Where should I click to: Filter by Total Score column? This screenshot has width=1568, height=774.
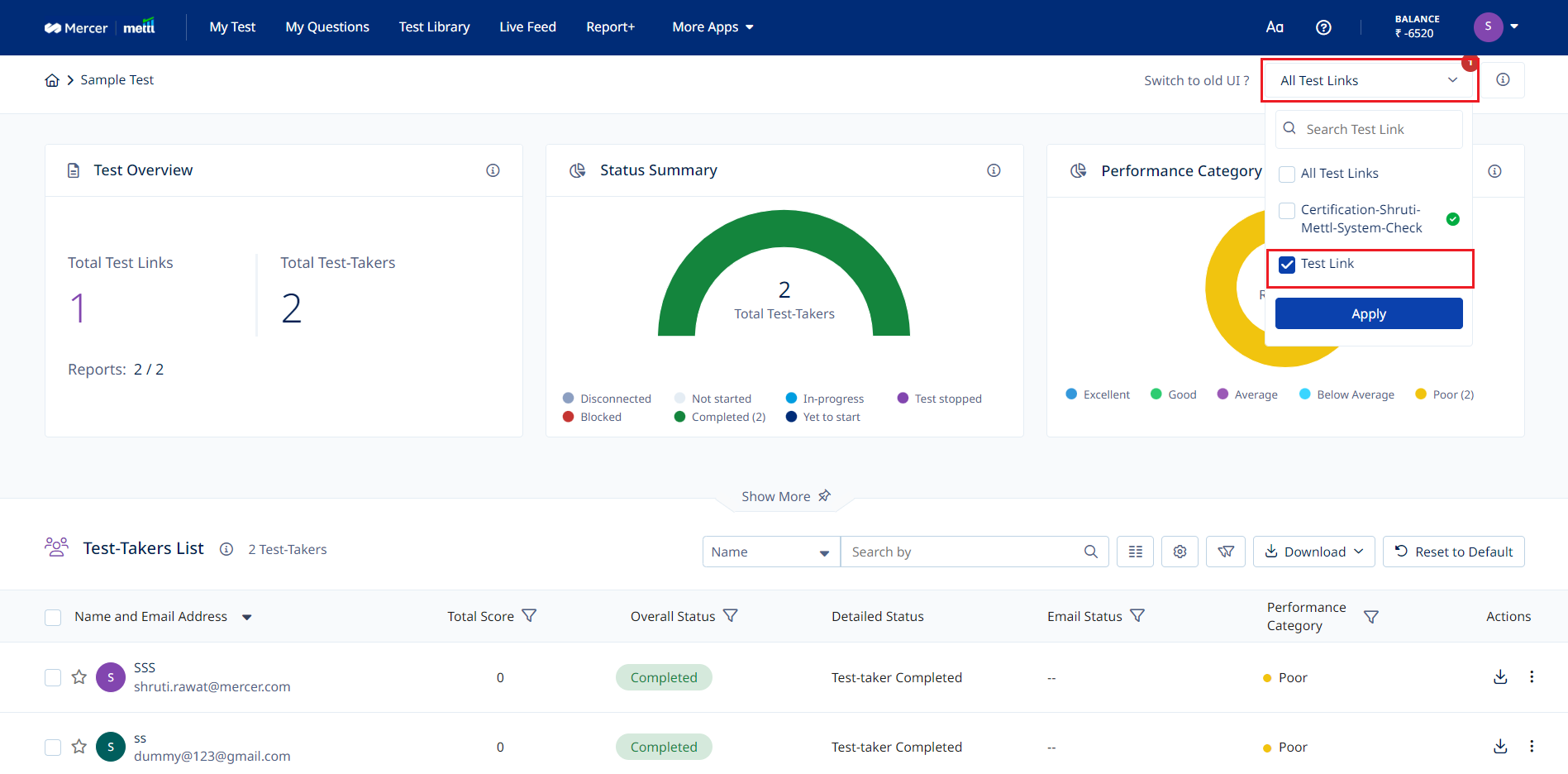530,616
